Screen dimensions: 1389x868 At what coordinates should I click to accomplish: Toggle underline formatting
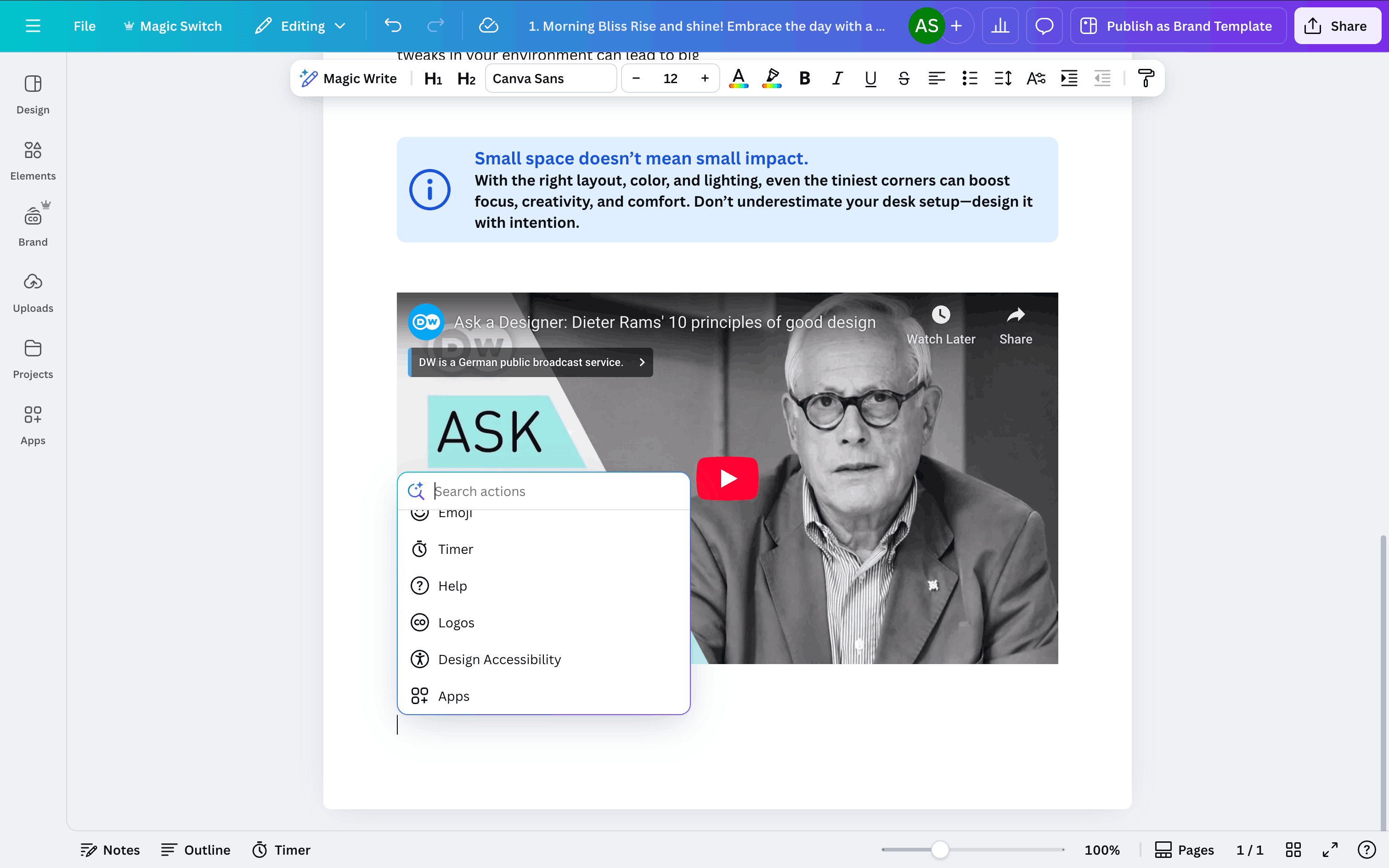tap(870, 78)
